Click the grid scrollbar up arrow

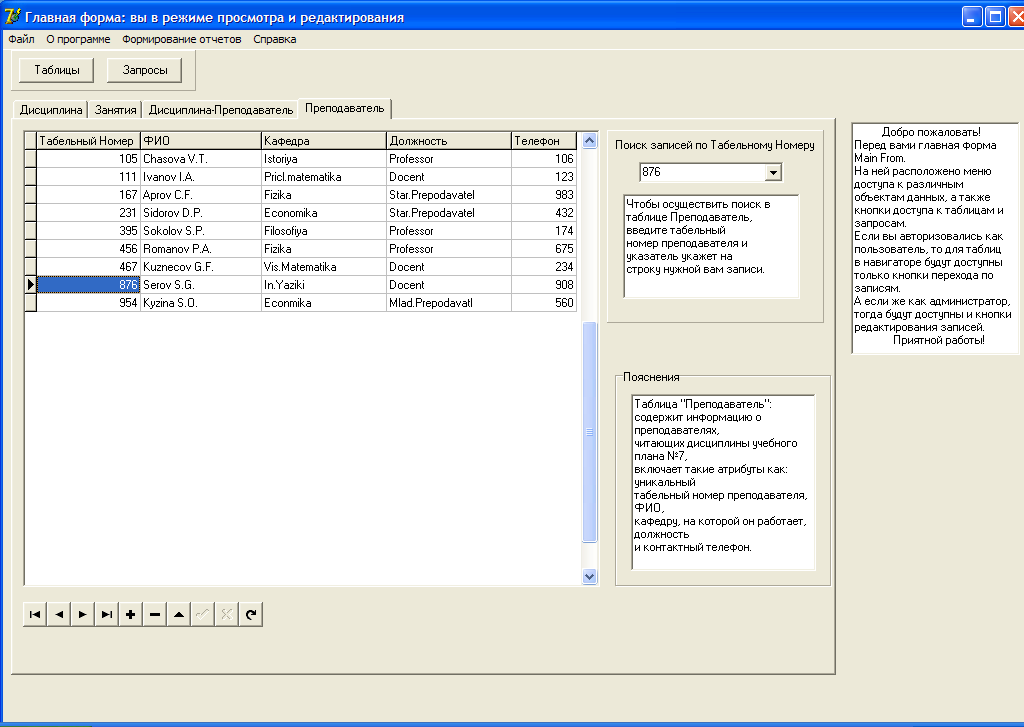[589, 140]
